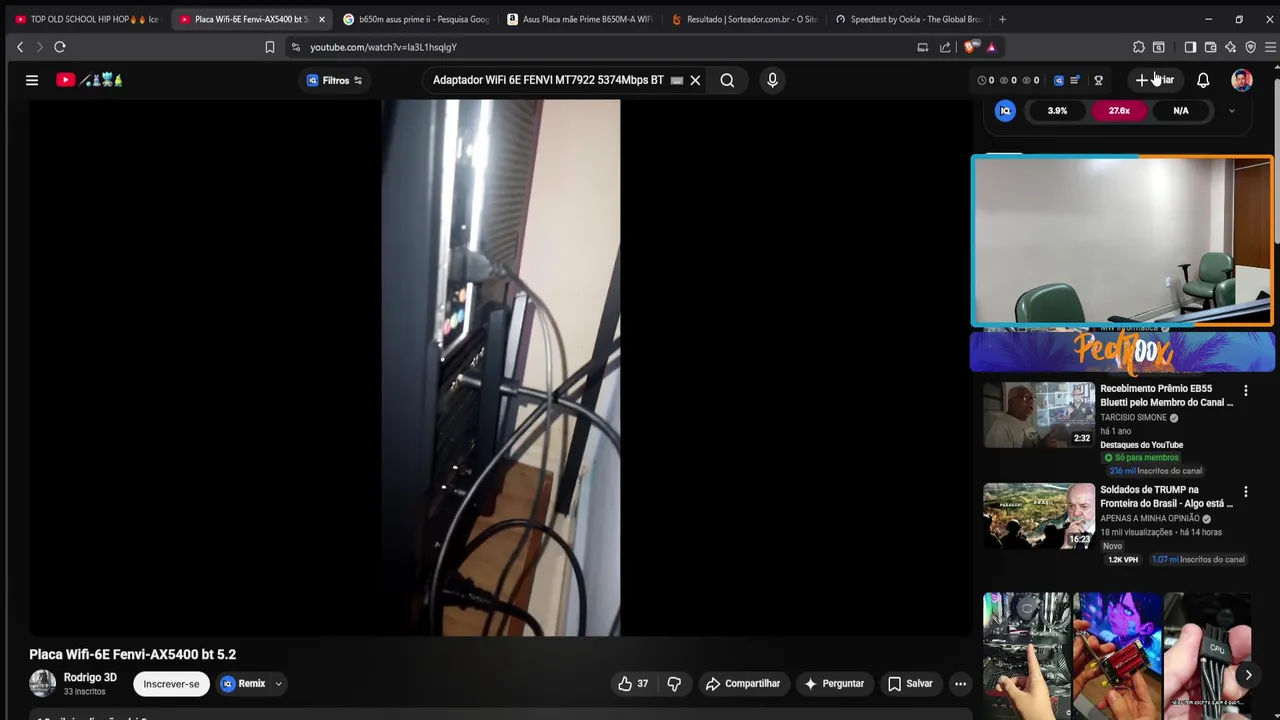Open options menu for Soldados de TRUMP video

point(1245,492)
